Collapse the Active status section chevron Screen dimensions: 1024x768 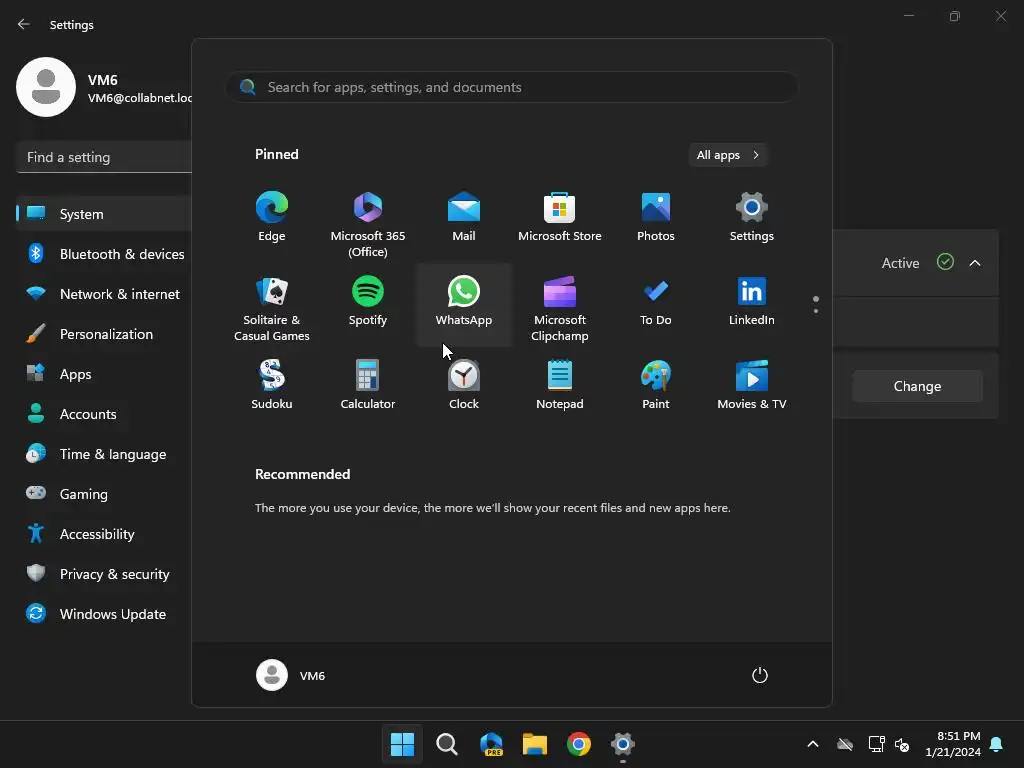[x=975, y=263]
